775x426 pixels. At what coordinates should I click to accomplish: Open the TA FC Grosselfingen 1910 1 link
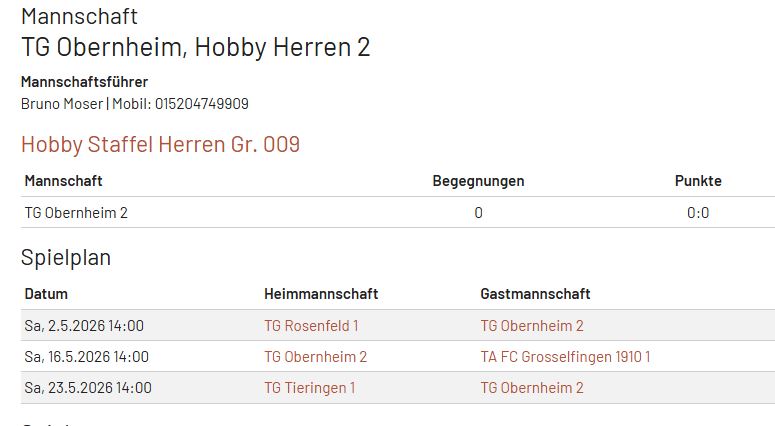(x=565, y=357)
